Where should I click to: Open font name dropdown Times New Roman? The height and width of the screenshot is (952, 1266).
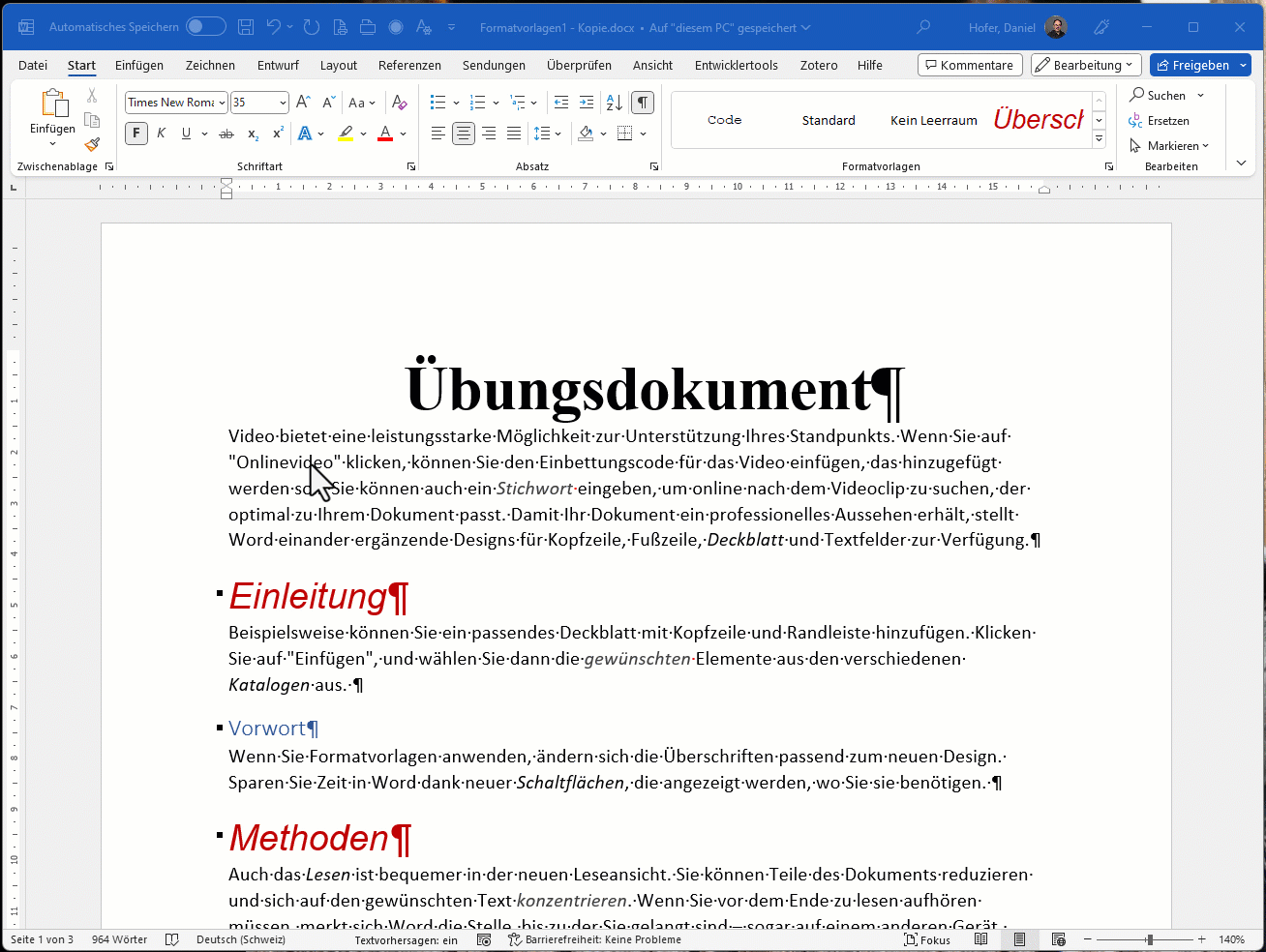pos(176,103)
